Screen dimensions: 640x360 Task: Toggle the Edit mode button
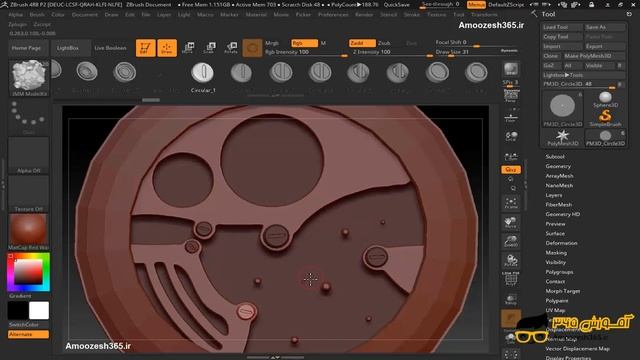pos(145,48)
